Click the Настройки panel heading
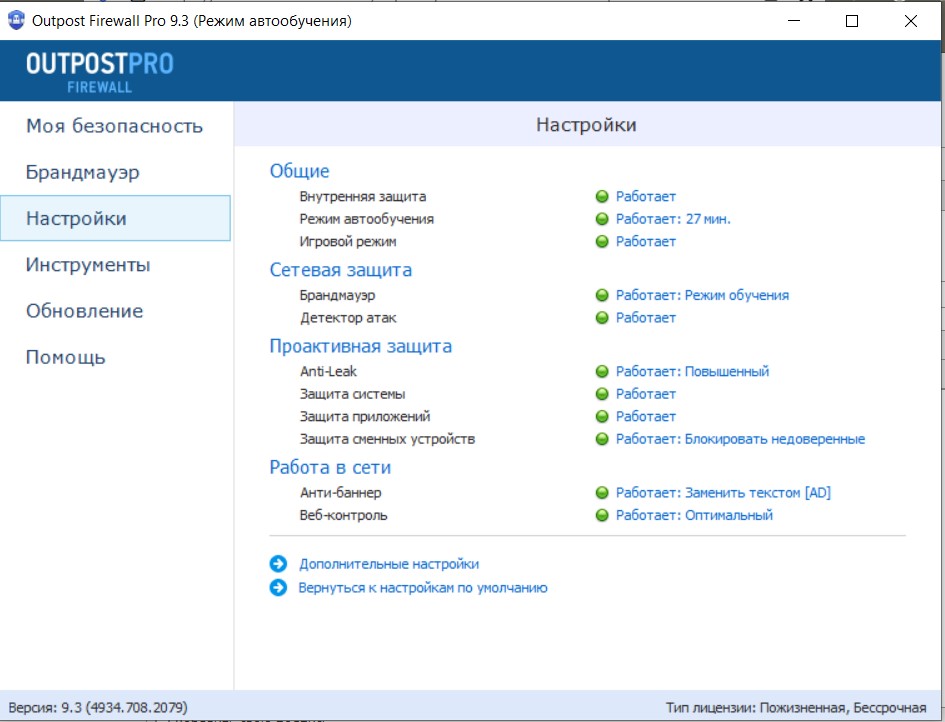This screenshot has width=945, height=722. point(586,125)
